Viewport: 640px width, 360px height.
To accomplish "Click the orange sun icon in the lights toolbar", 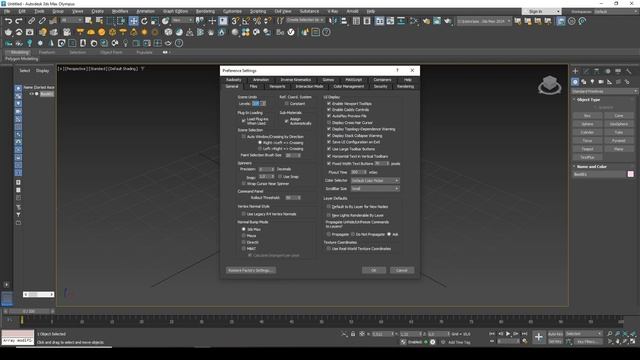I will 144,32.
